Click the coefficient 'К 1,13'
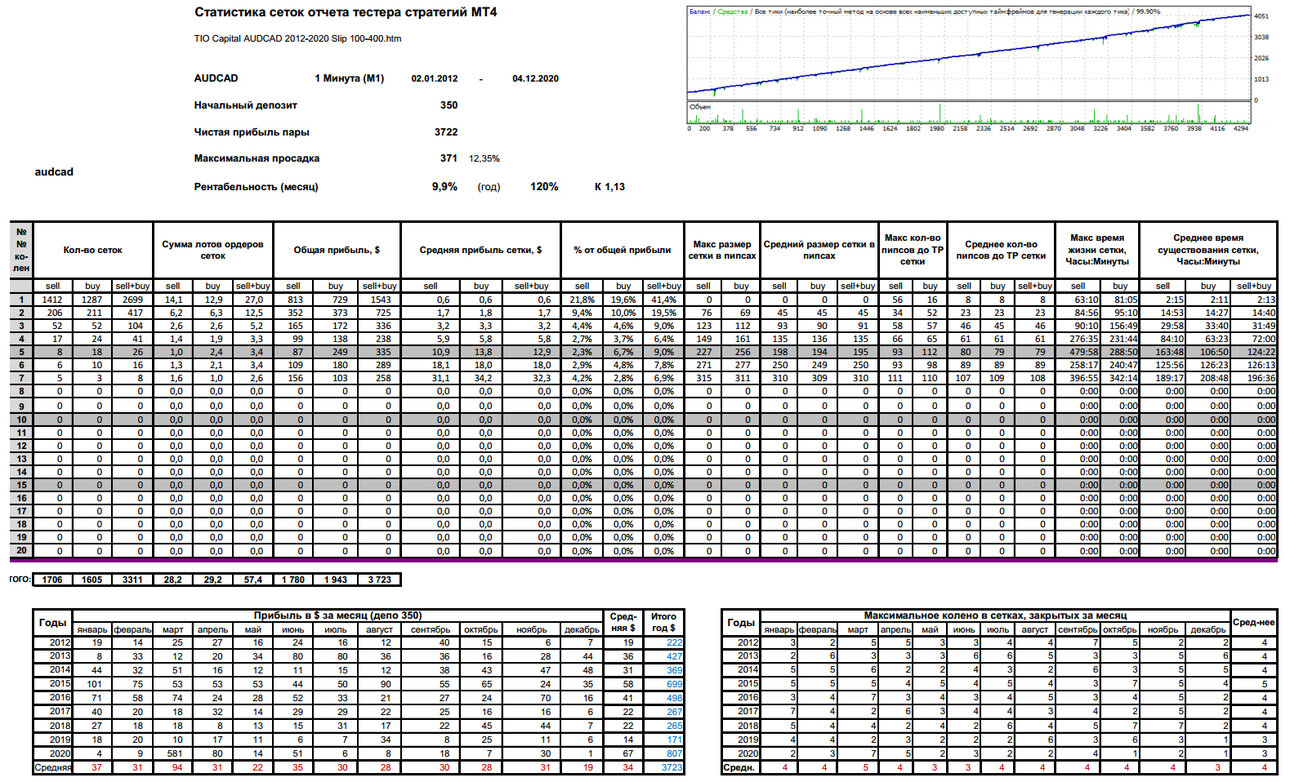This screenshot has height=782, width=1290. pos(610,186)
